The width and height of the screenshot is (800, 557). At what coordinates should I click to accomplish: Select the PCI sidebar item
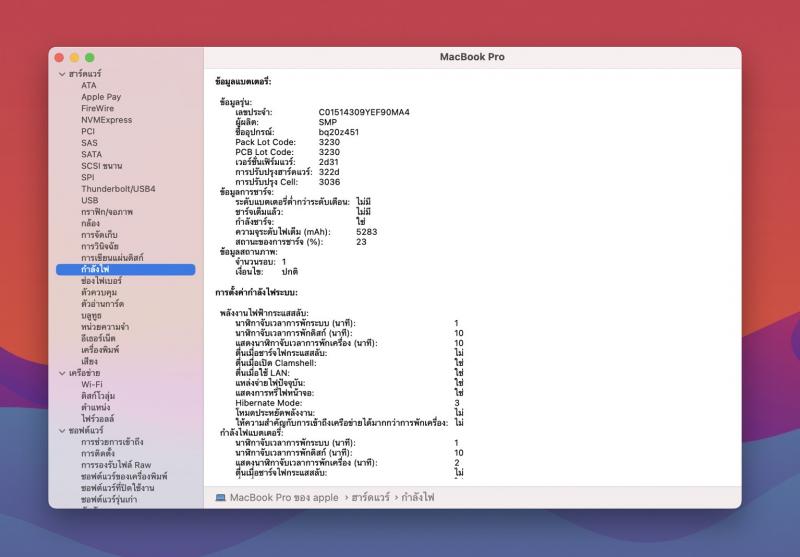pyautogui.click(x=88, y=131)
